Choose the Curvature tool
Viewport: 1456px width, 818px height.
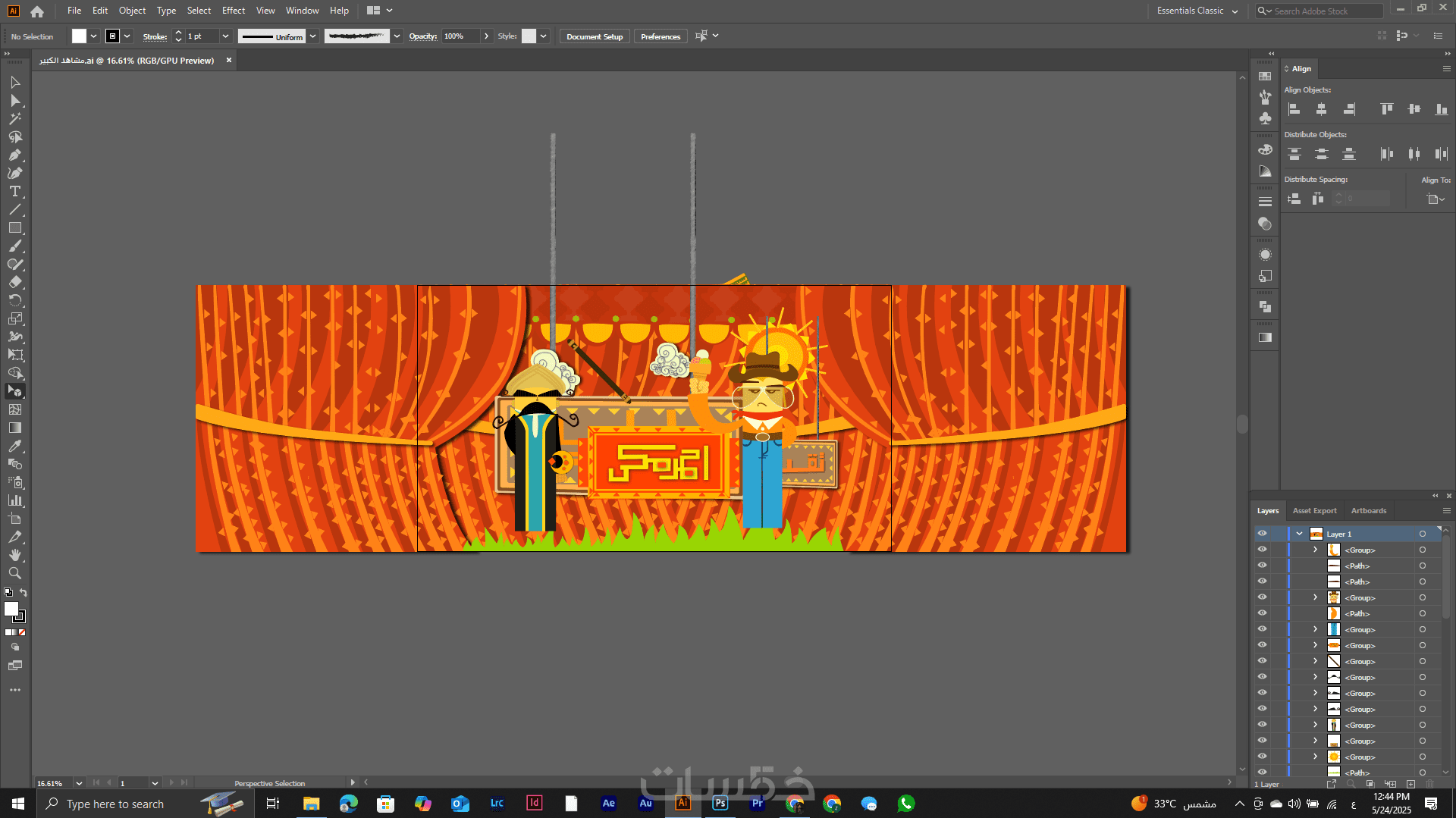15,173
